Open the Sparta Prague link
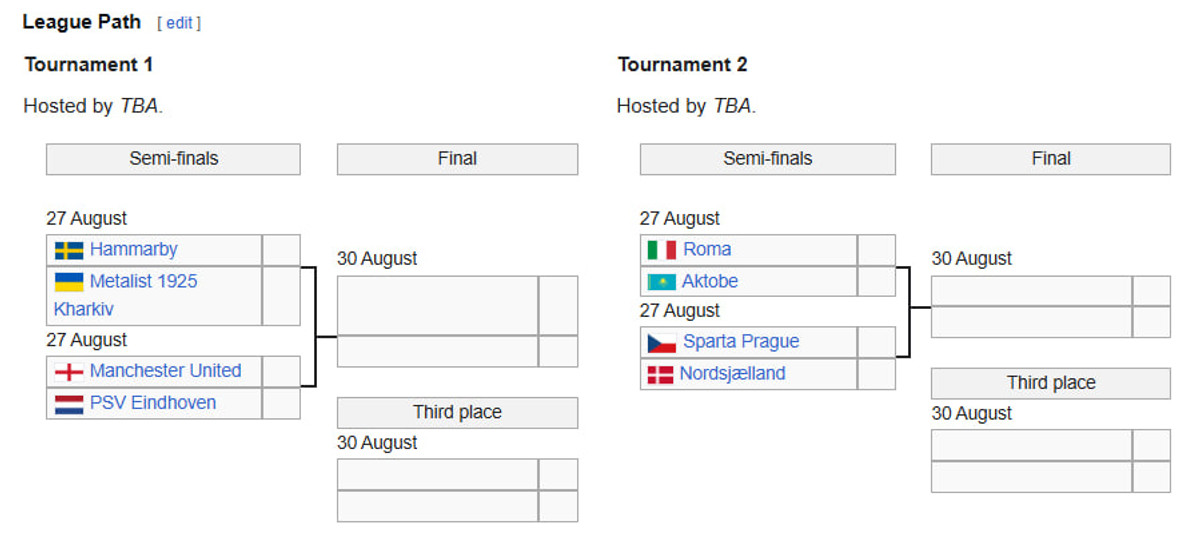1200x537 pixels. pyautogui.click(x=741, y=341)
